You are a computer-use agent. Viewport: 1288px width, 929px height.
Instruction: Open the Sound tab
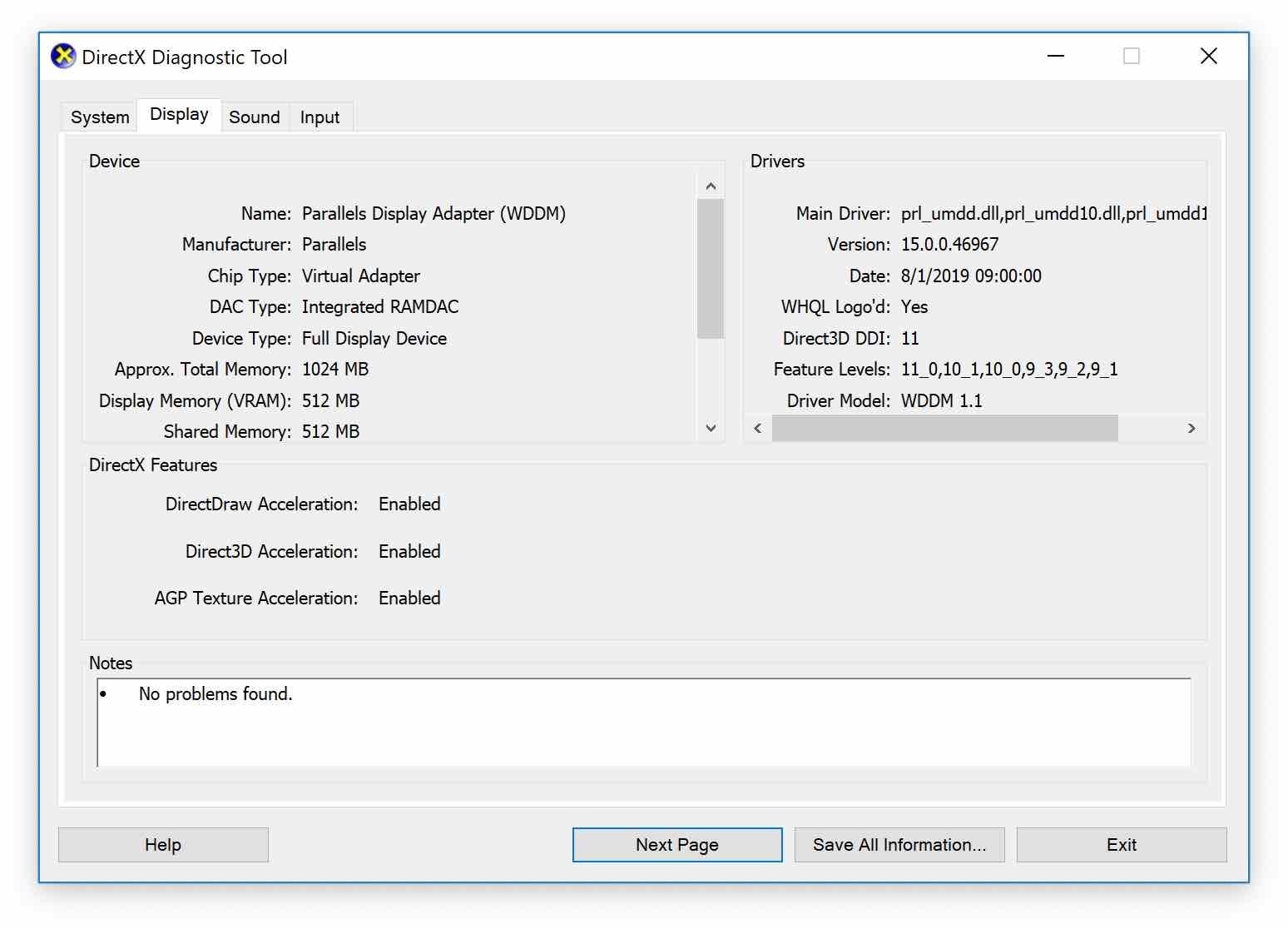tap(255, 117)
